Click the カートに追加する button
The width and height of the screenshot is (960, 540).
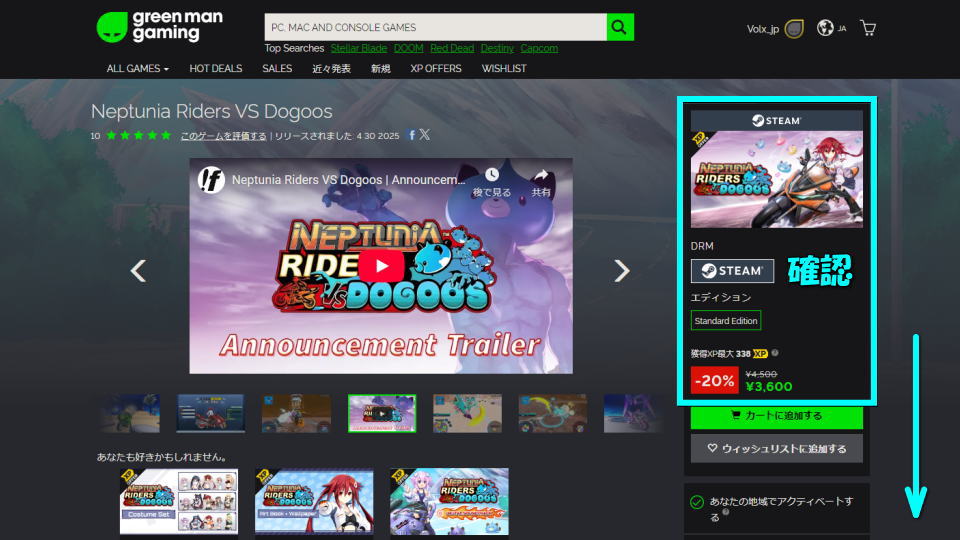click(x=776, y=416)
